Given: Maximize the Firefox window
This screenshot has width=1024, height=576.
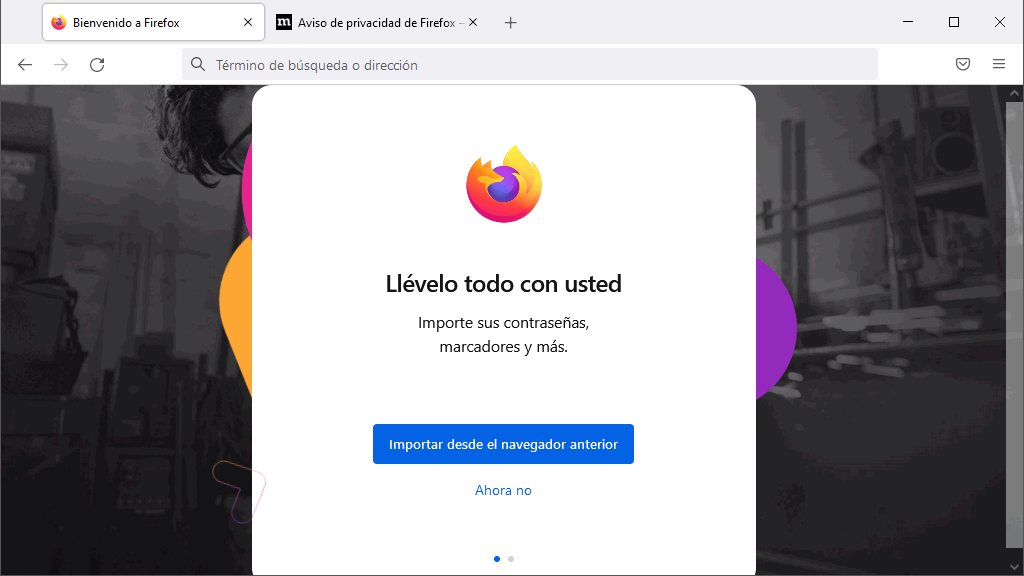Looking at the screenshot, I should coord(953,22).
